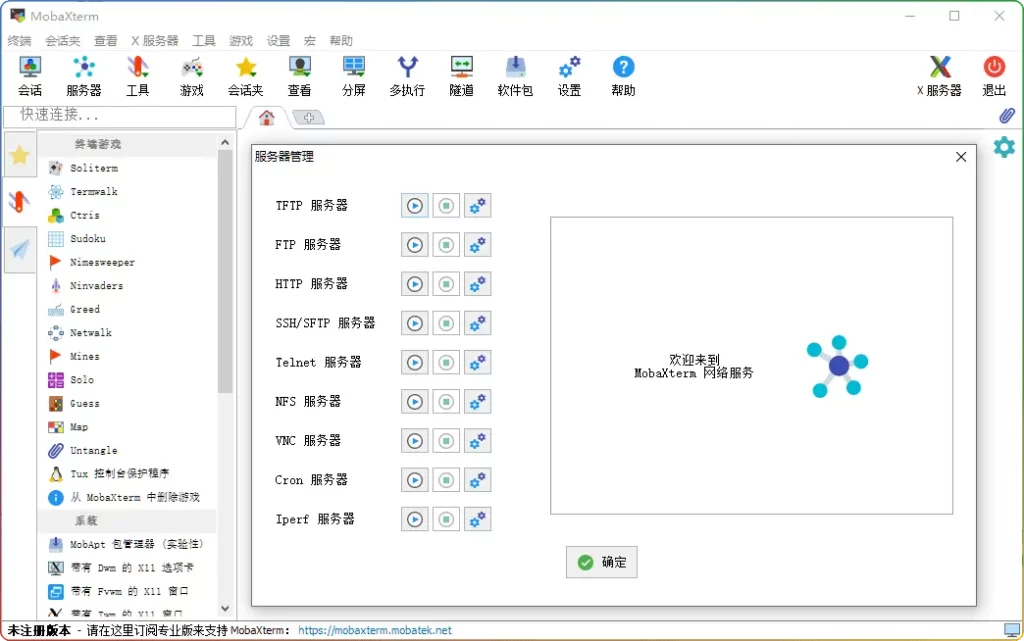Screen dimensions: 1024x641
Task: Start the HTTP 服务器
Action: (415, 285)
